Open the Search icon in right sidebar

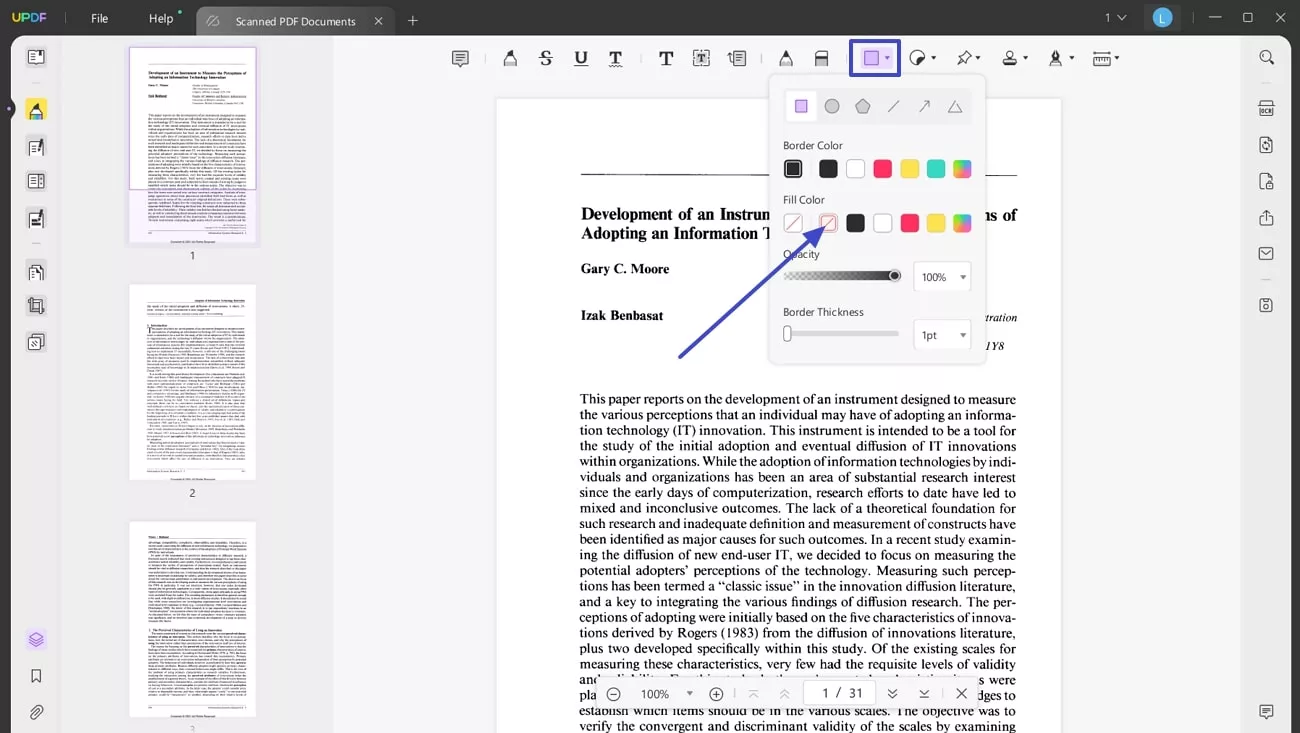(x=1267, y=58)
